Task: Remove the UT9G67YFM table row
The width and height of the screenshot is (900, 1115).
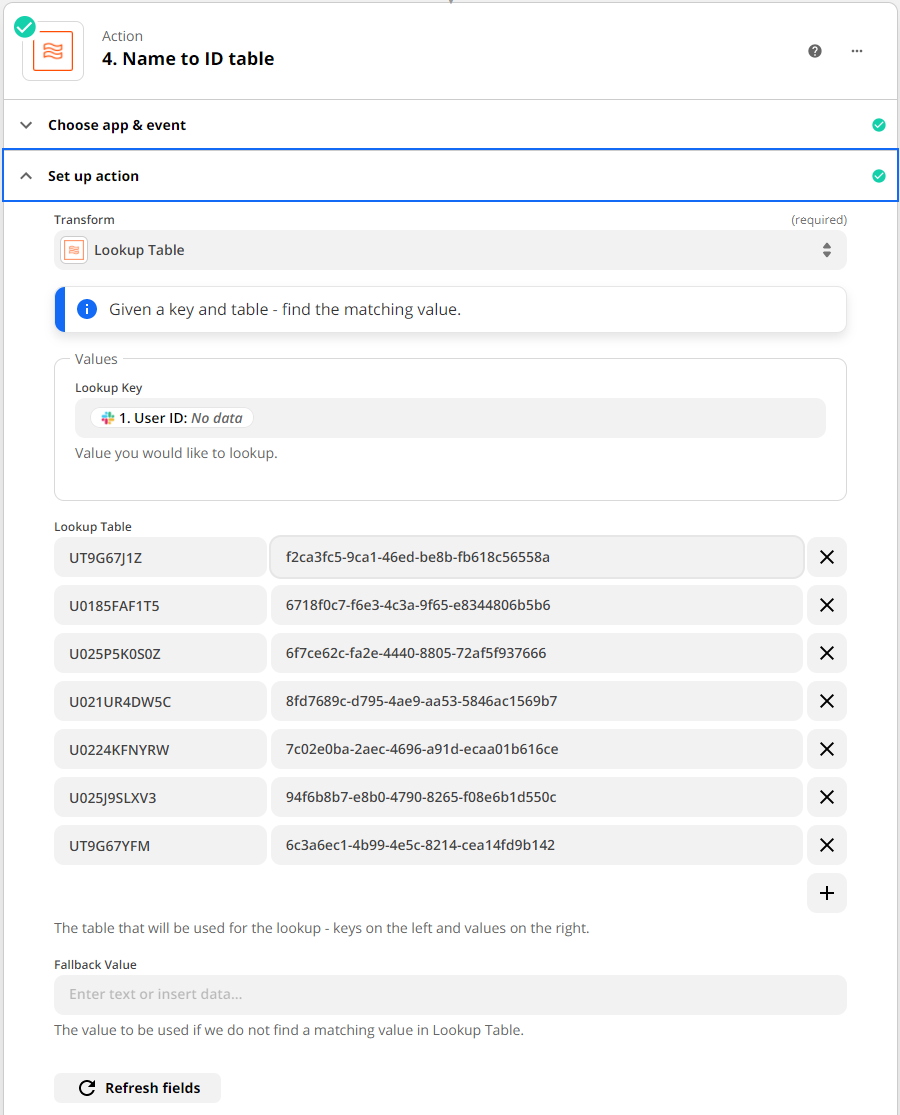Action: [826, 845]
